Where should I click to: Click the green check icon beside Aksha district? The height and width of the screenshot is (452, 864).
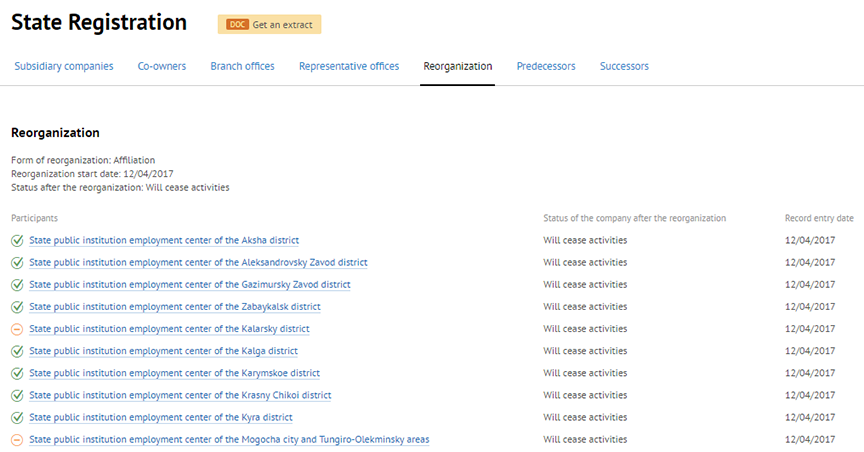[17, 240]
